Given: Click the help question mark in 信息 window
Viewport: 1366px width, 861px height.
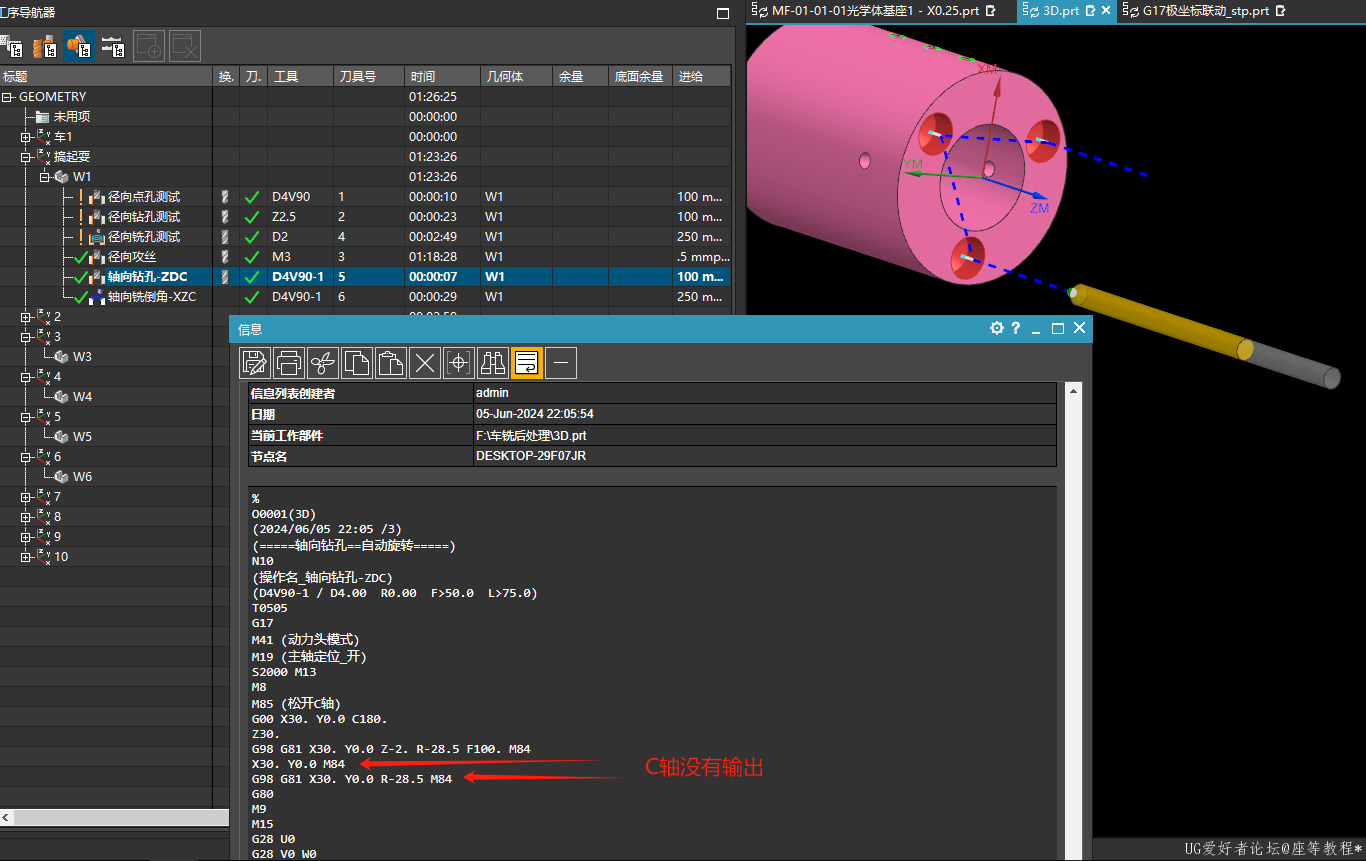Looking at the screenshot, I should point(1016,328).
